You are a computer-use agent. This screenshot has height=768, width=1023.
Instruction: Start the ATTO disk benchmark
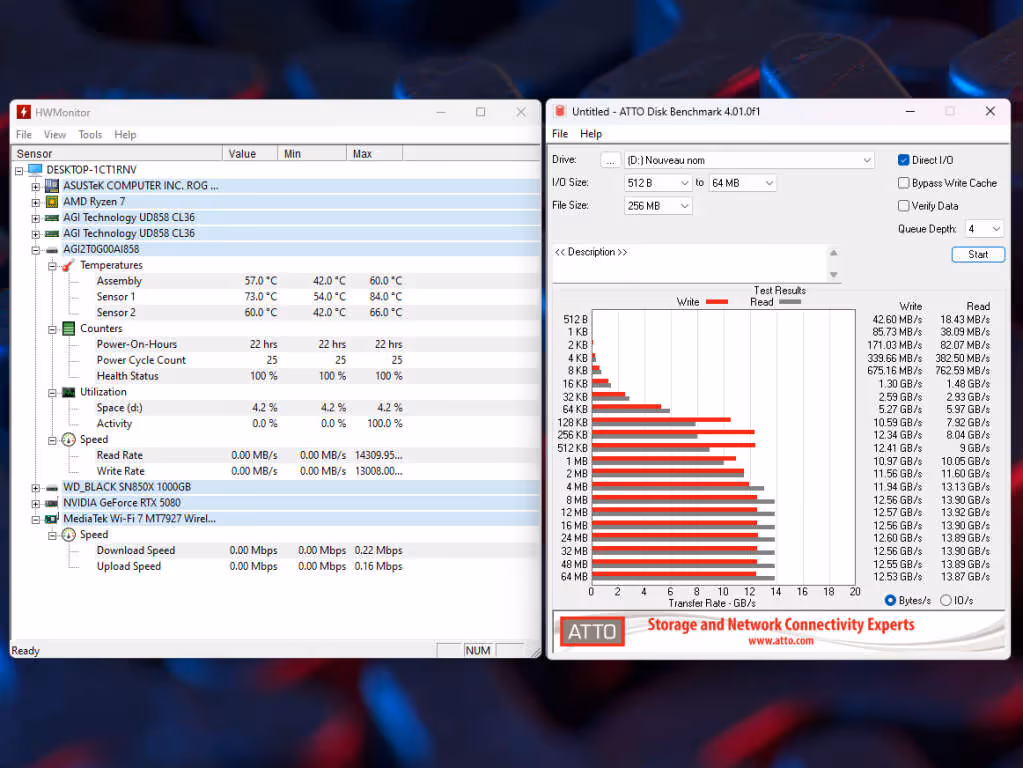(978, 254)
